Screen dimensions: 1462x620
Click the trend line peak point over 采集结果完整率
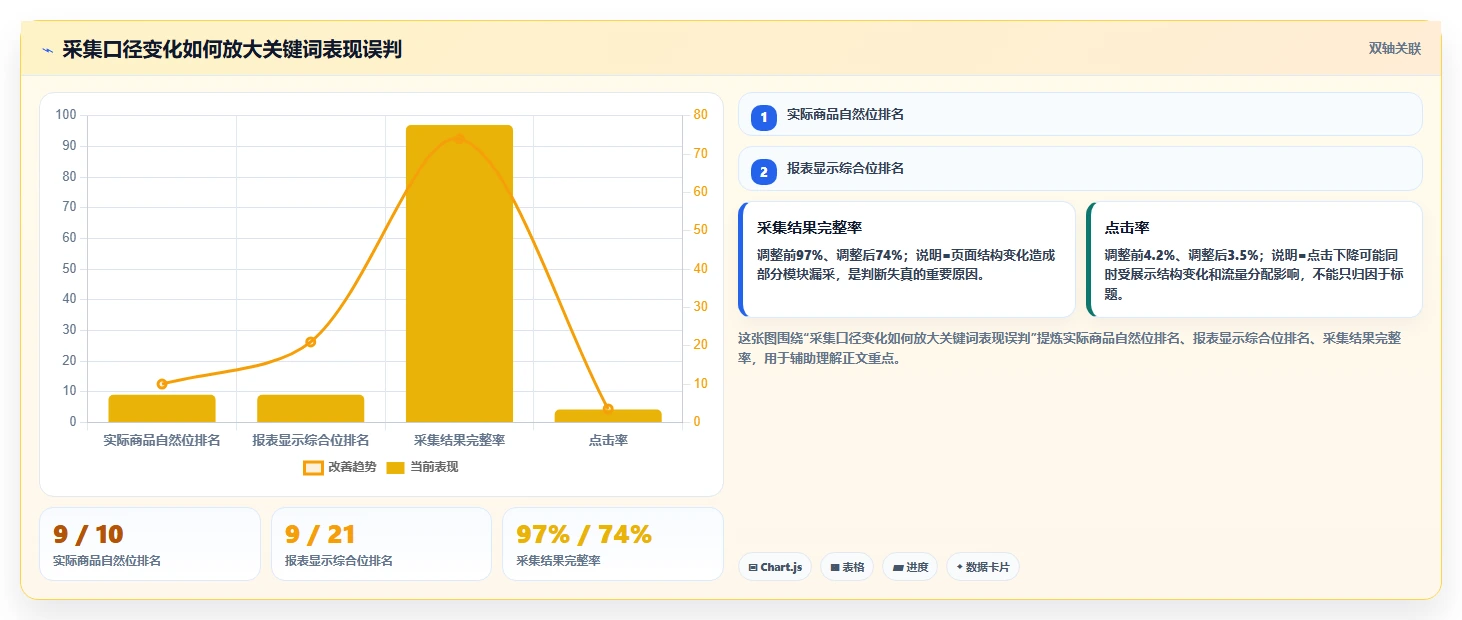pyautogui.click(x=459, y=138)
